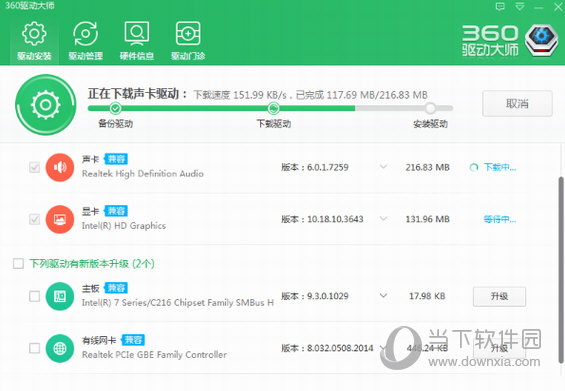Toggle the 声卡 Realtek audio checkbox
Screen dimensions: 565x391
[35, 167]
